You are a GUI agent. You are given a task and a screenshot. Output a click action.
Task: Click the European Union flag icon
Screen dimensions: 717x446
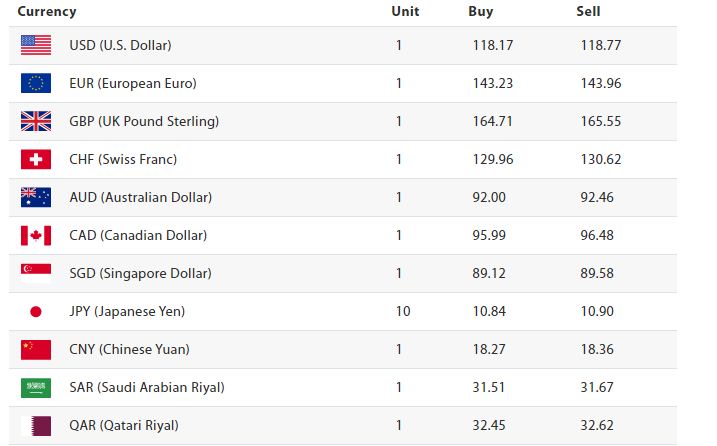(36, 83)
